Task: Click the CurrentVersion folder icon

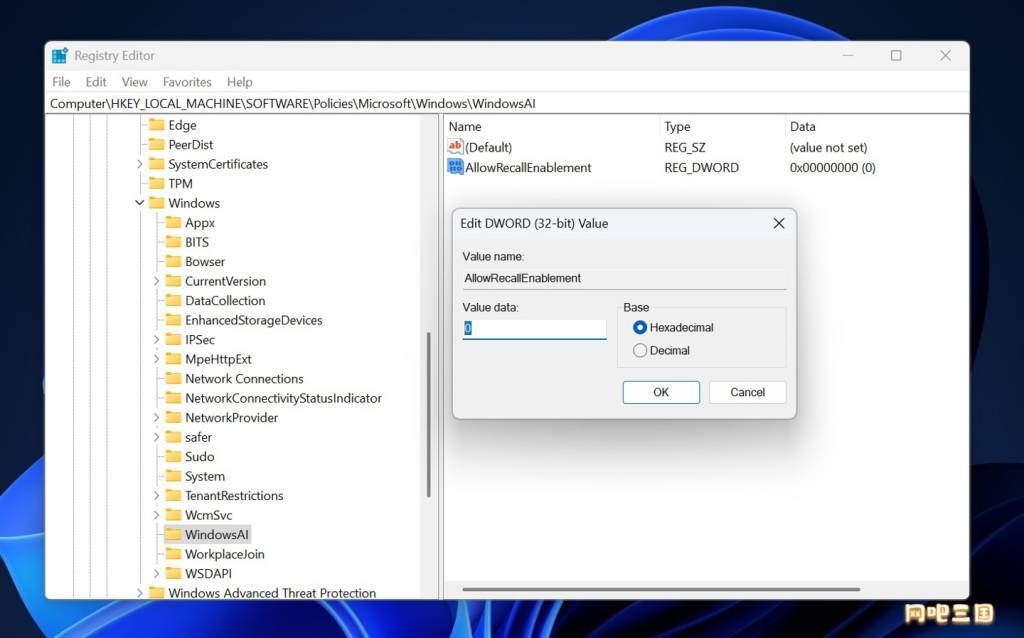Action: (x=173, y=281)
